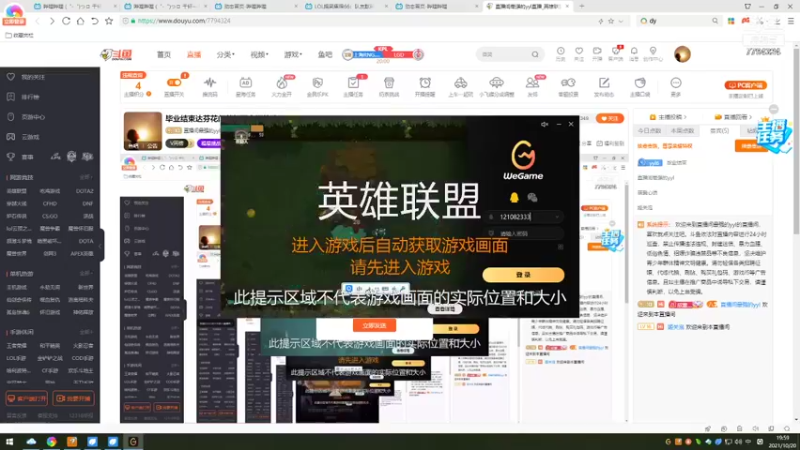This screenshot has width=800, height=450.
Task: Click the 主播任务 floating badge
Action: click(x=774, y=135)
